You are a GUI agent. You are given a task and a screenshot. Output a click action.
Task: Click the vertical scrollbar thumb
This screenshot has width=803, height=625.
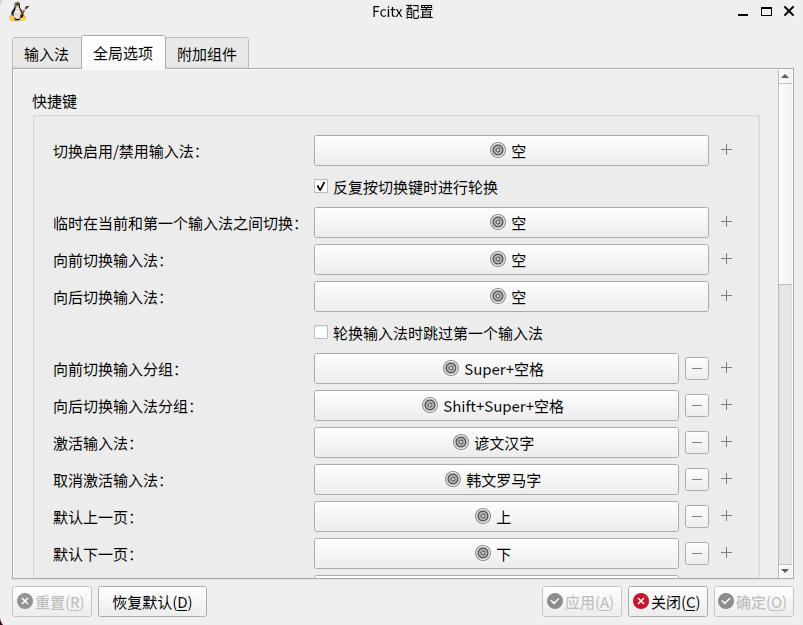point(785,182)
